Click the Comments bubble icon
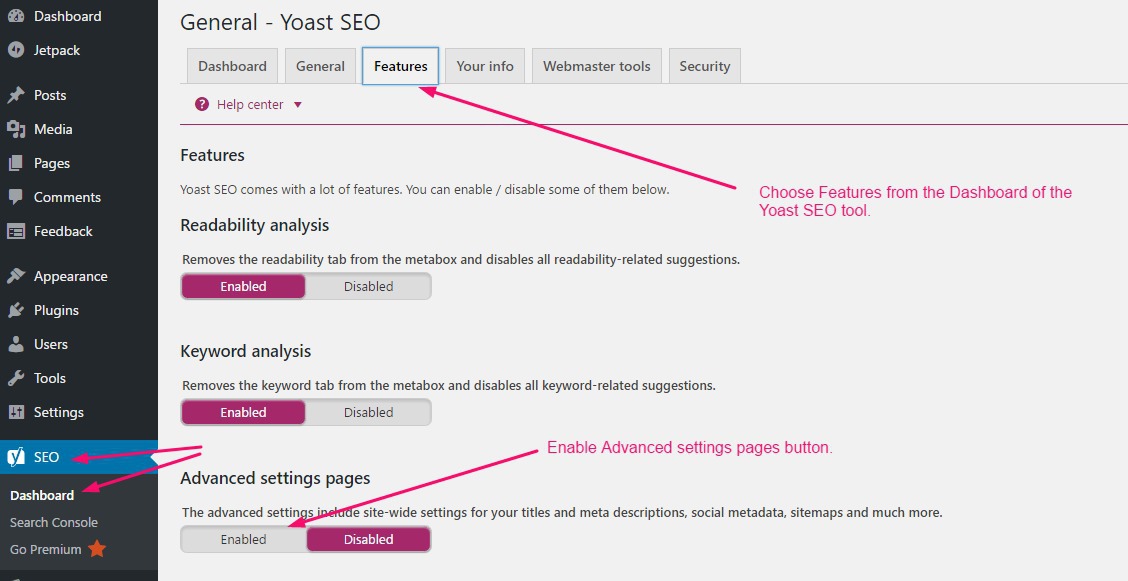1128x581 pixels. point(16,197)
